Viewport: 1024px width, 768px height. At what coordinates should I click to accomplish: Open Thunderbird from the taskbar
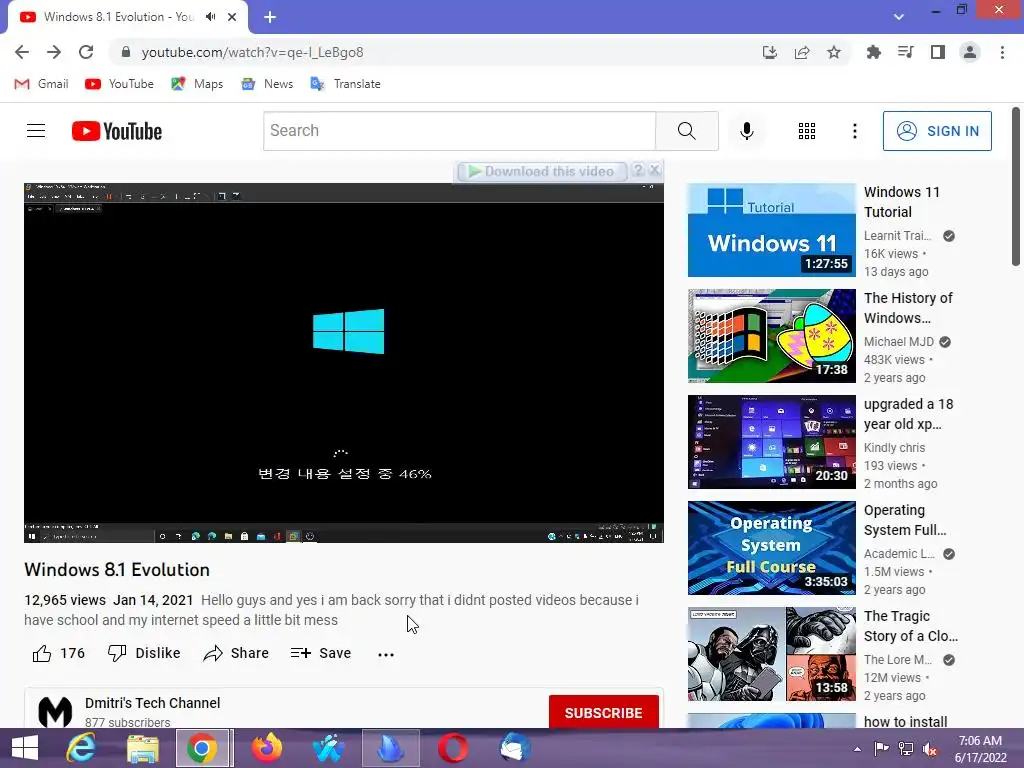pyautogui.click(x=515, y=748)
